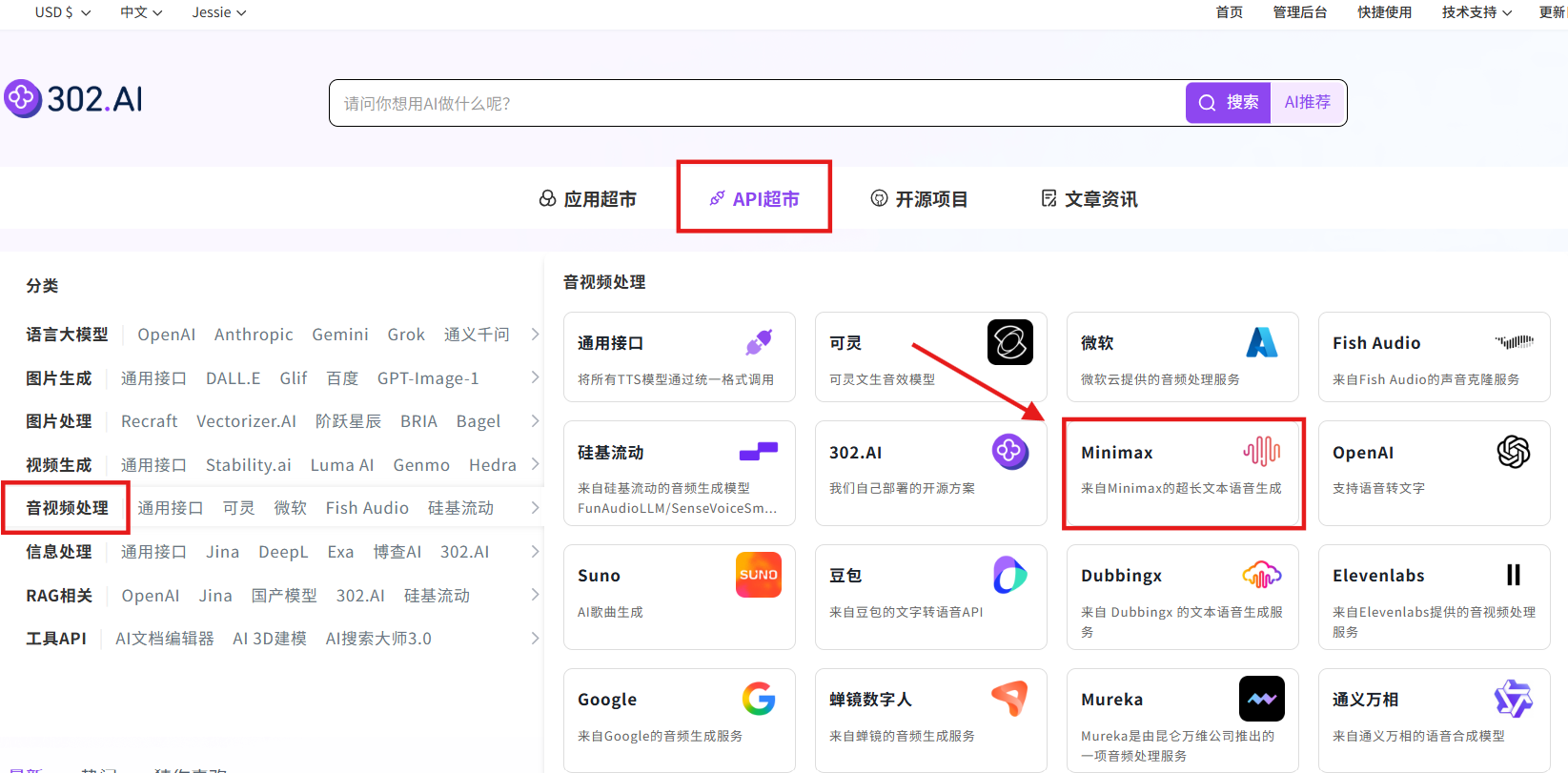1568x773 pixels.
Task: Click the plug icon on 通用接口 card
Action: (759, 342)
